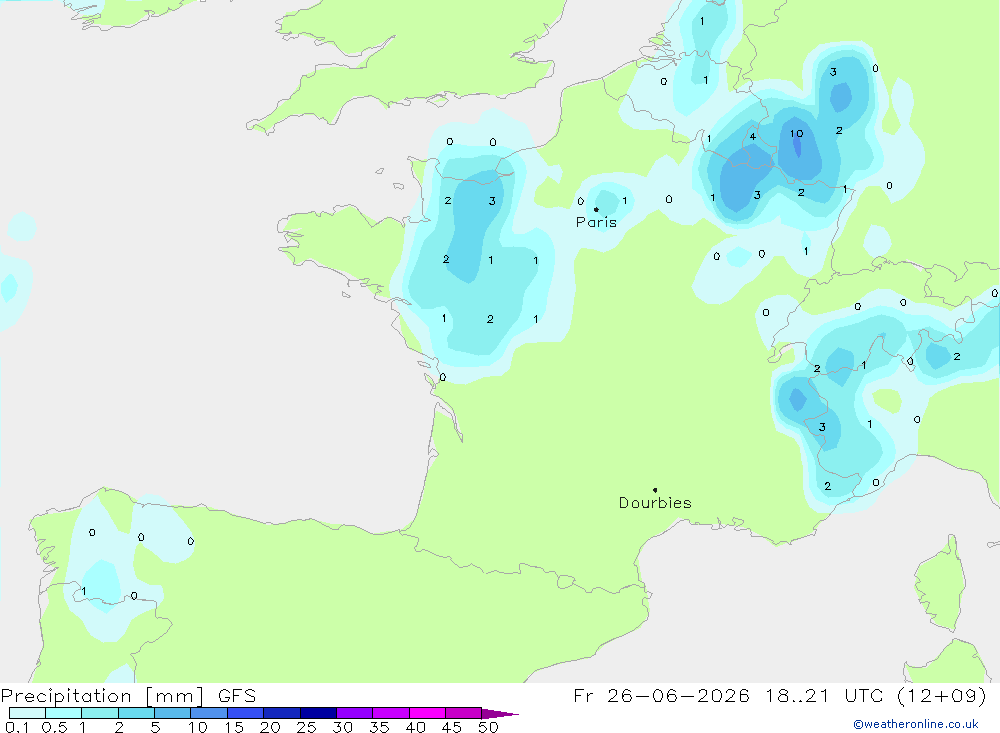The width and height of the screenshot is (1000, 733).
Task: Click the date 'Fr 26-06-2026'
Action: pos(661,695)
